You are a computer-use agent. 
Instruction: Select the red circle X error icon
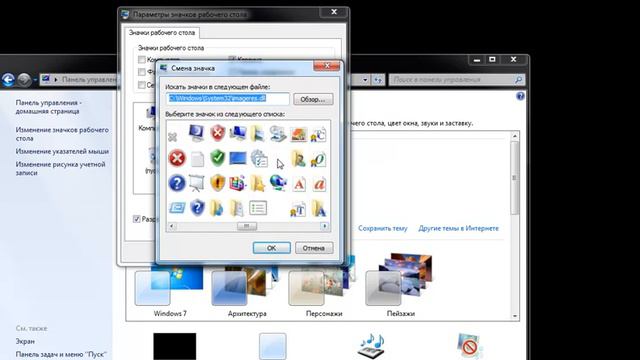coord(177,158)
